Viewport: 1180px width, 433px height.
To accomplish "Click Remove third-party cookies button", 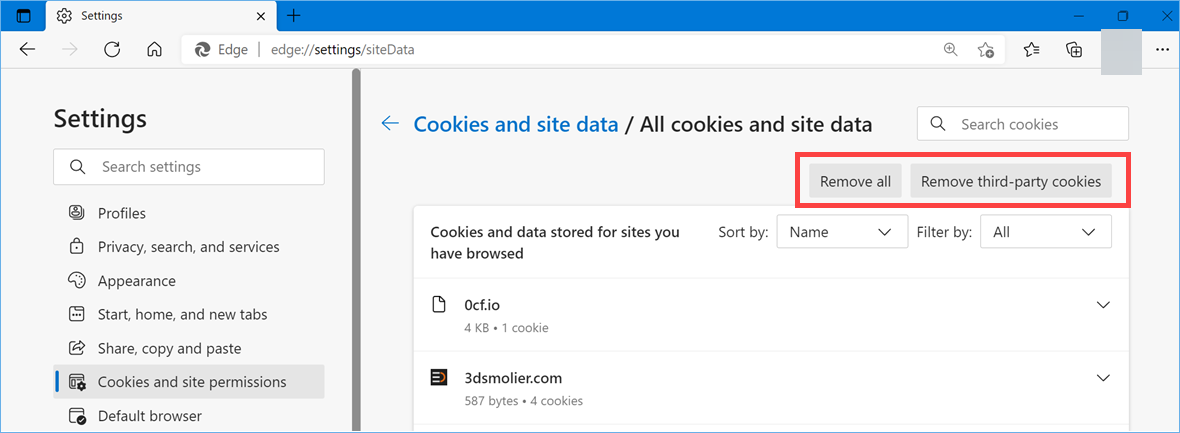I will [1010, 181].
